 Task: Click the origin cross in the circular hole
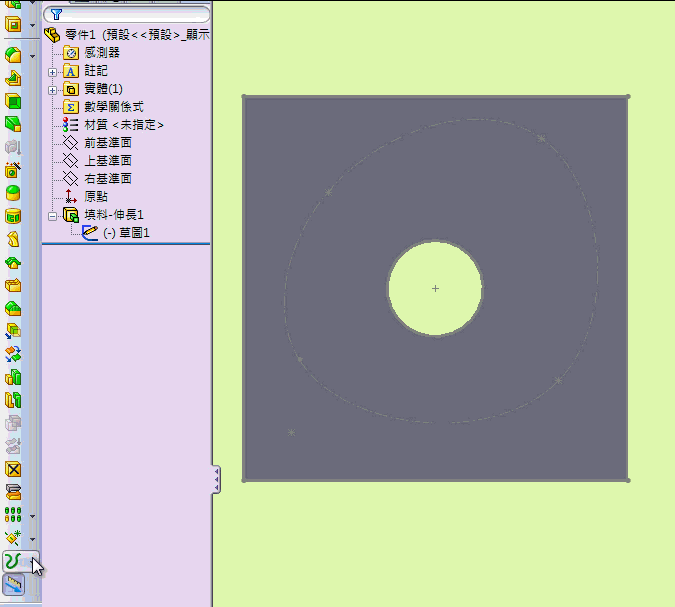(435, 288)
